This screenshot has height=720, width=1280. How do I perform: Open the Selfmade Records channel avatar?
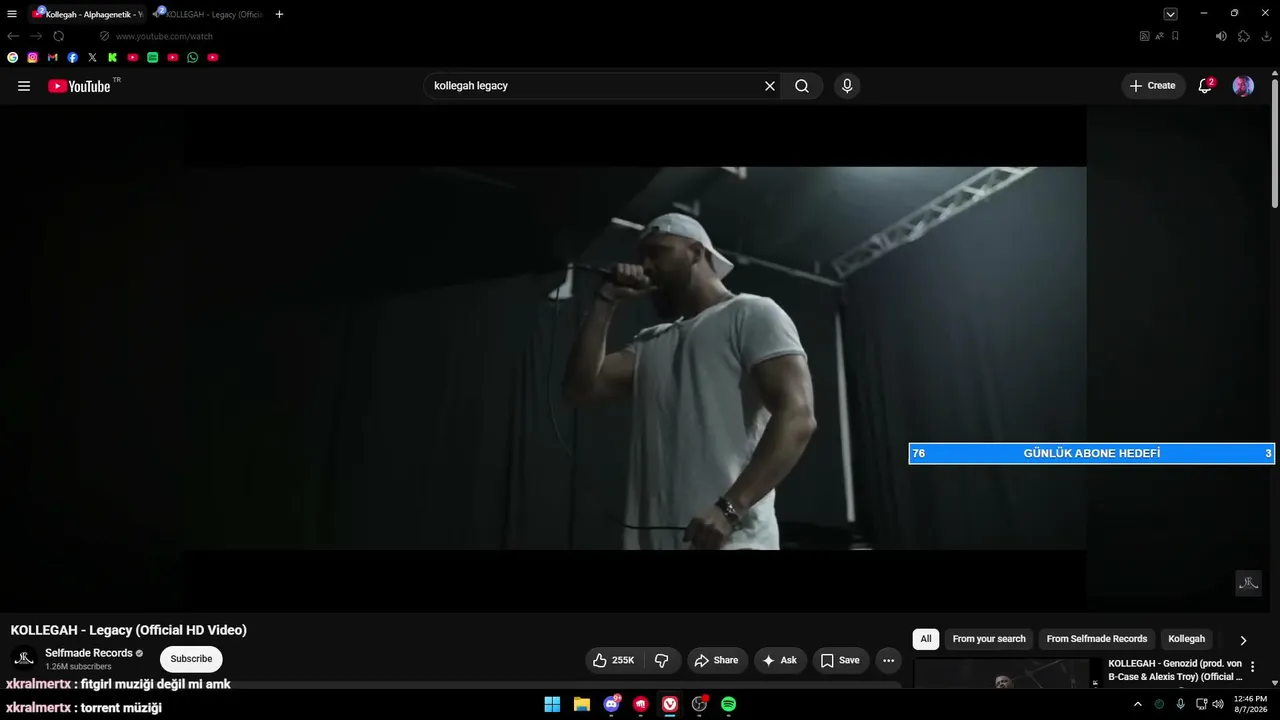(x=24, y=659)
